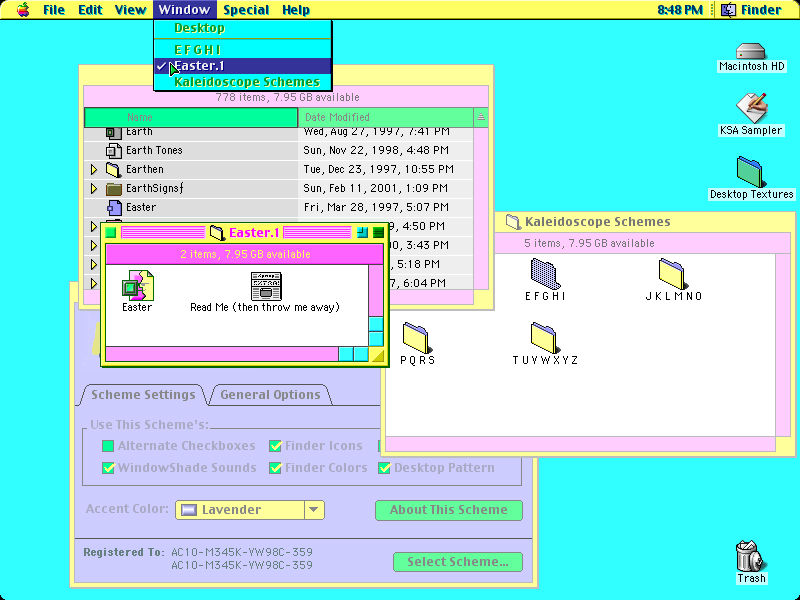
Task: Click the About This Scheme button
Action: pyautogui.click(x=449, y=510)
